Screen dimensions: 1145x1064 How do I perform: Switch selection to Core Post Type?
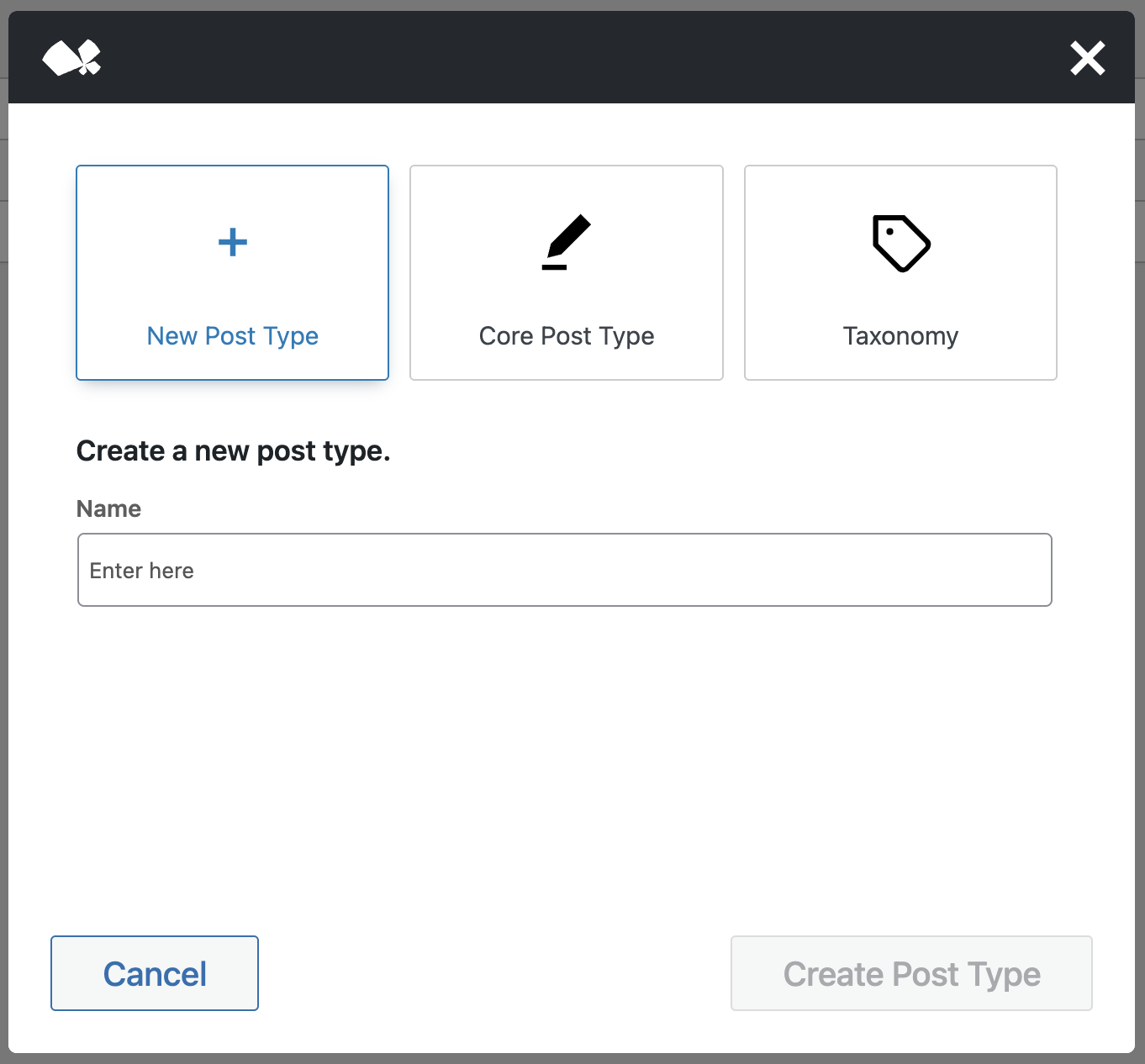coord(566,272)
